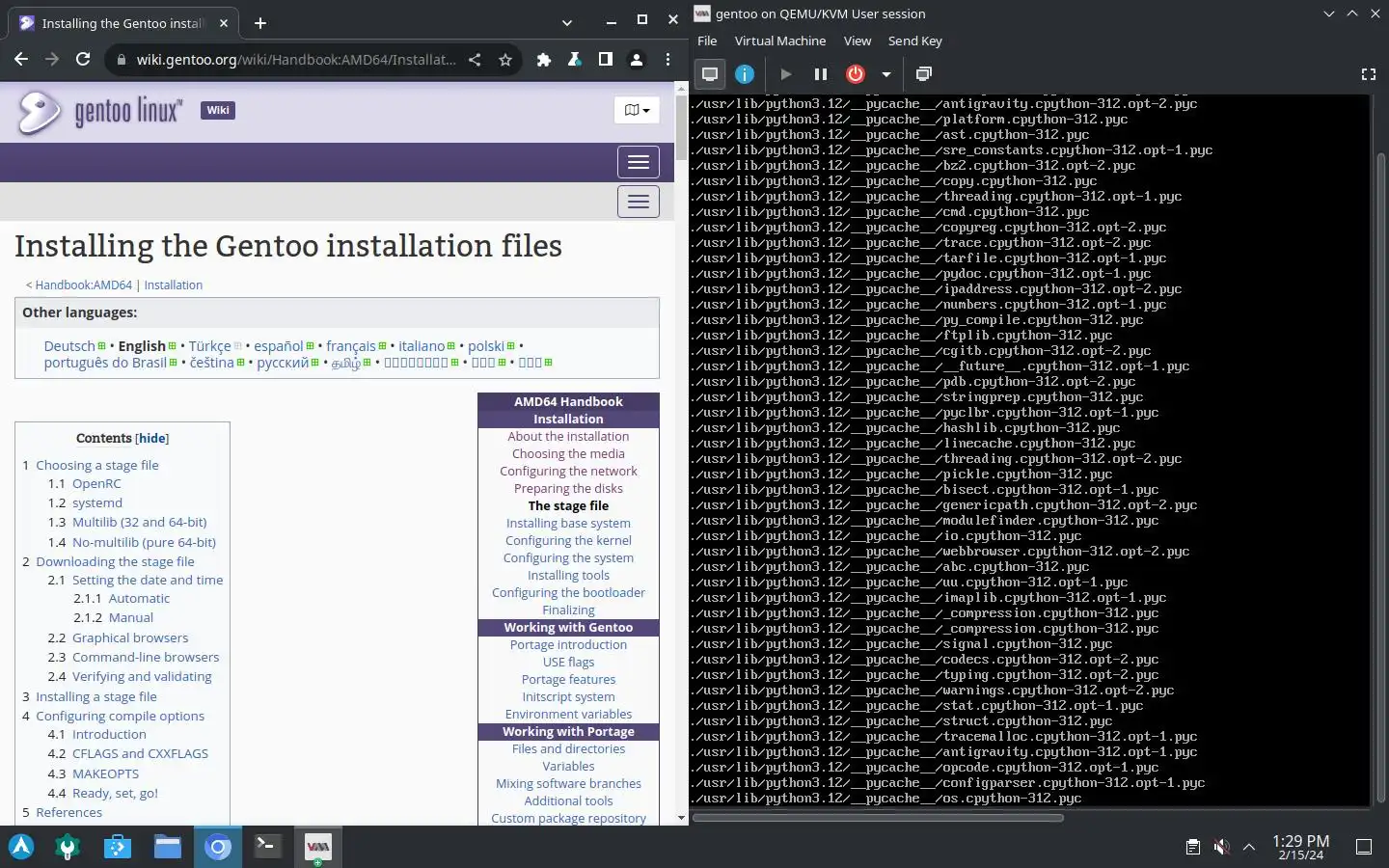Reload the Gentoo wiki page
Screen dimensions: 1389x868
pos(83,60)
